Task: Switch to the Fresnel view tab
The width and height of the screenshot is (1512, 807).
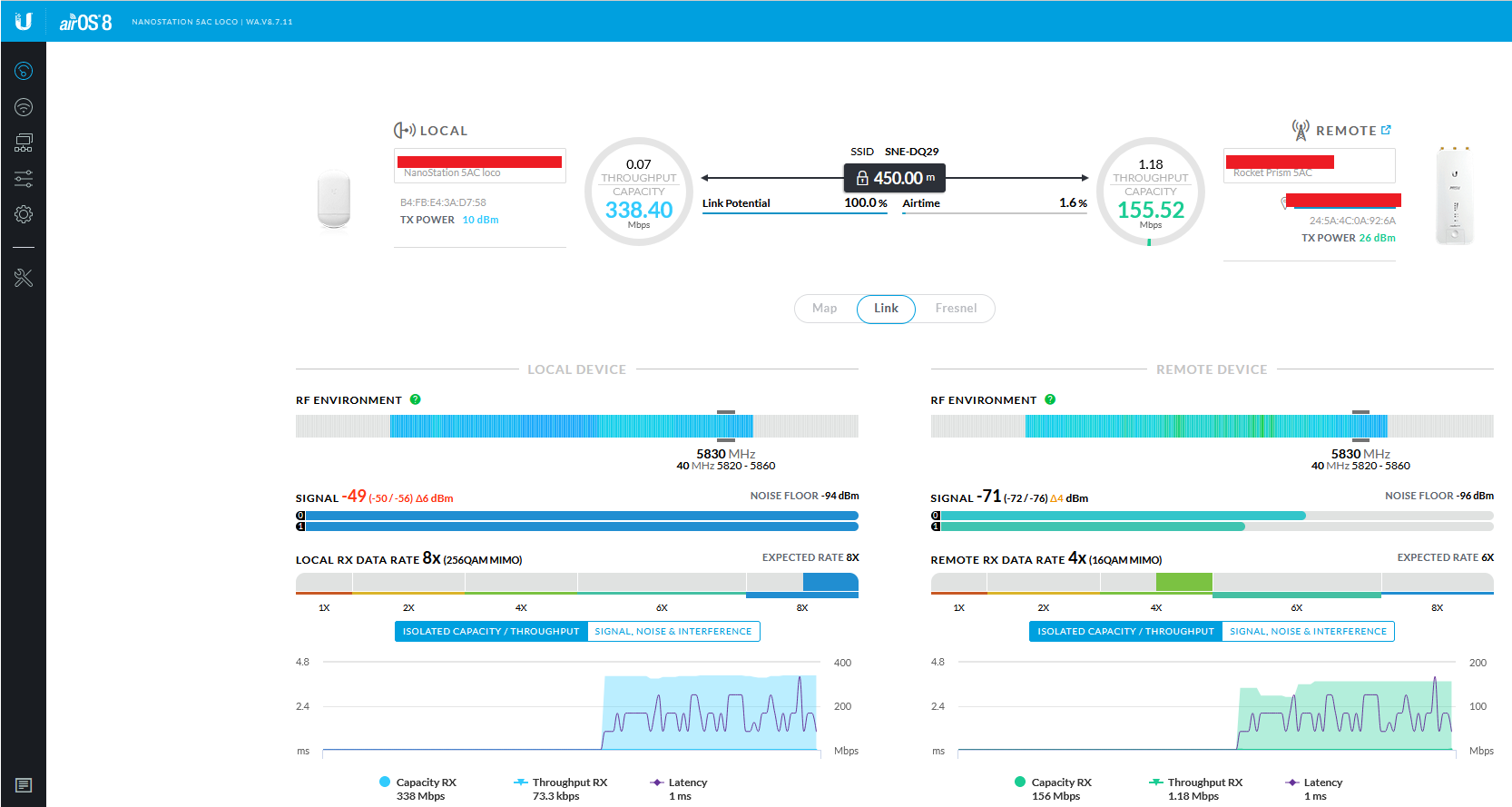Action: point(956,309)
